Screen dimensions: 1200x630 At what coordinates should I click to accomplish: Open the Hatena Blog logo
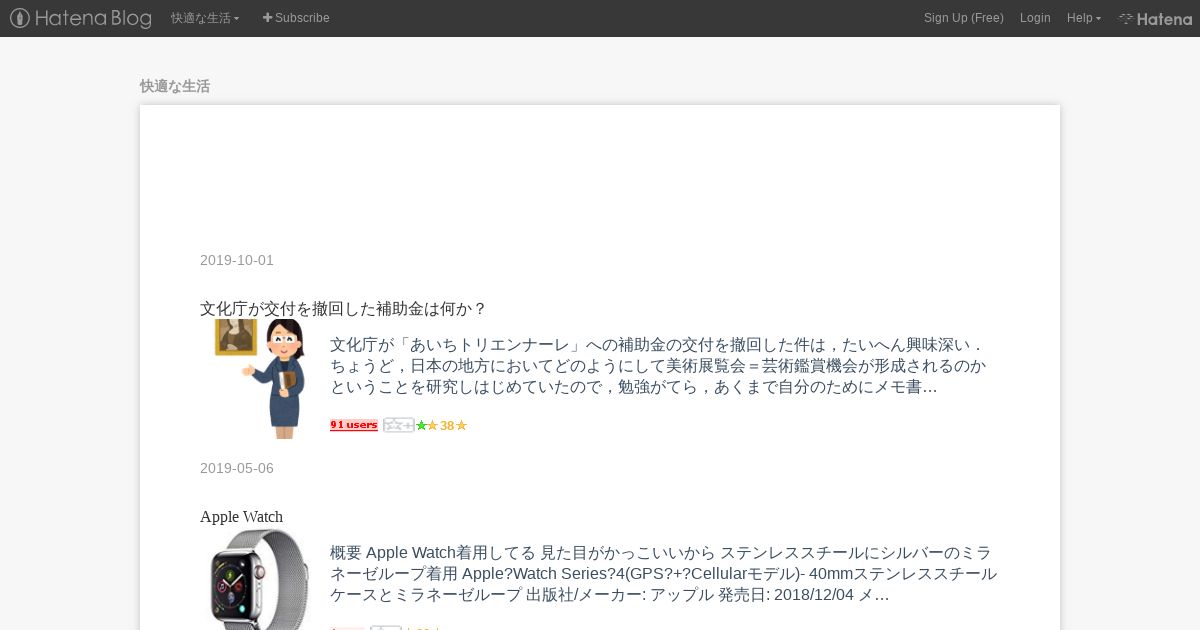[81, 18]
